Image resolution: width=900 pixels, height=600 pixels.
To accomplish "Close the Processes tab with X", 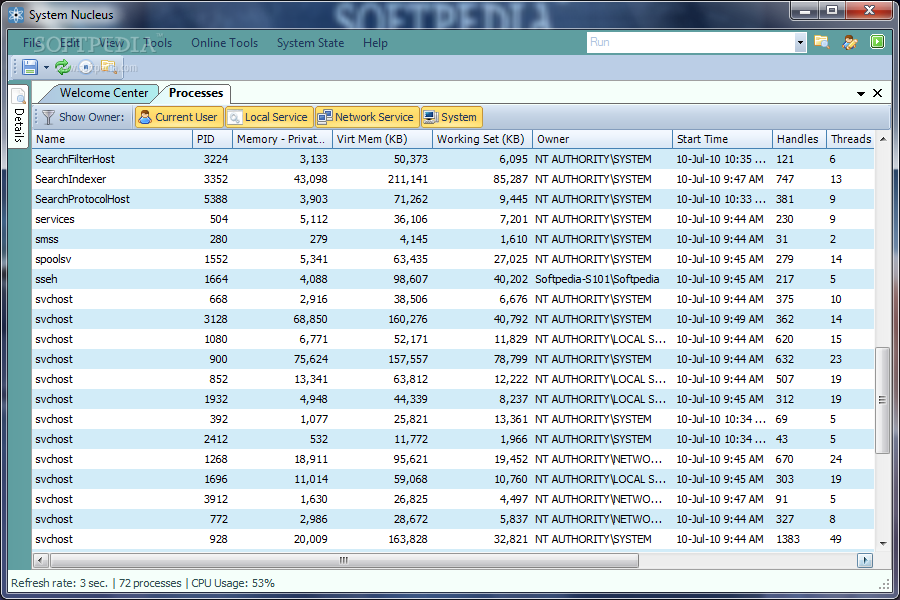I will tap(878, 93).
